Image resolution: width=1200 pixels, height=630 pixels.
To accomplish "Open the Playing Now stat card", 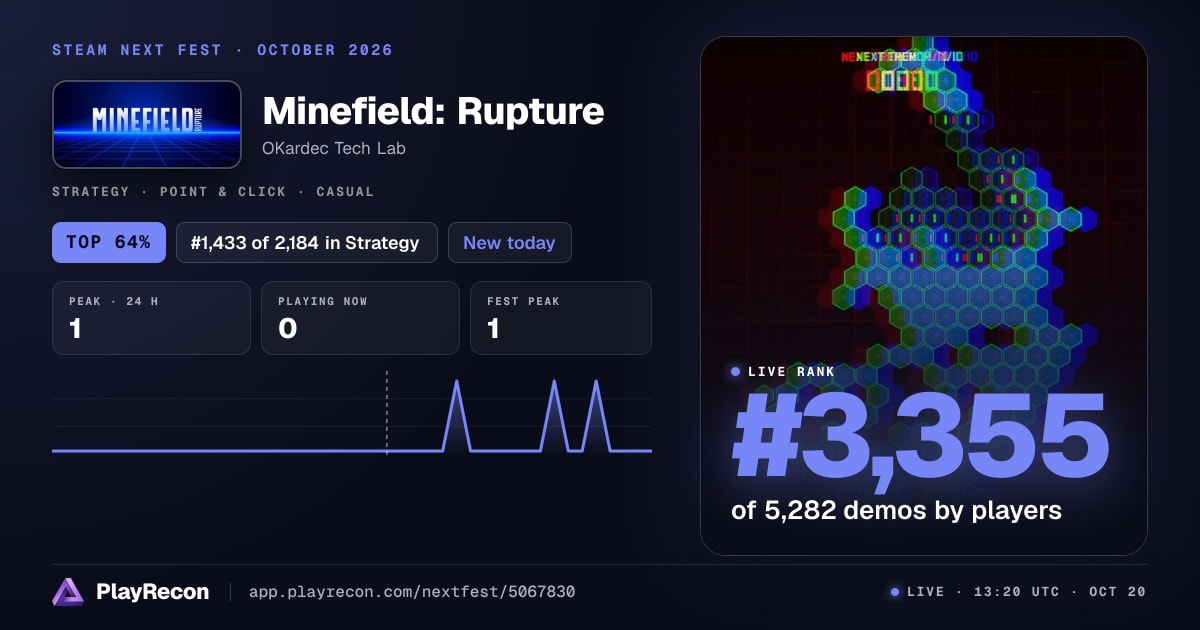I will (360, 318).
